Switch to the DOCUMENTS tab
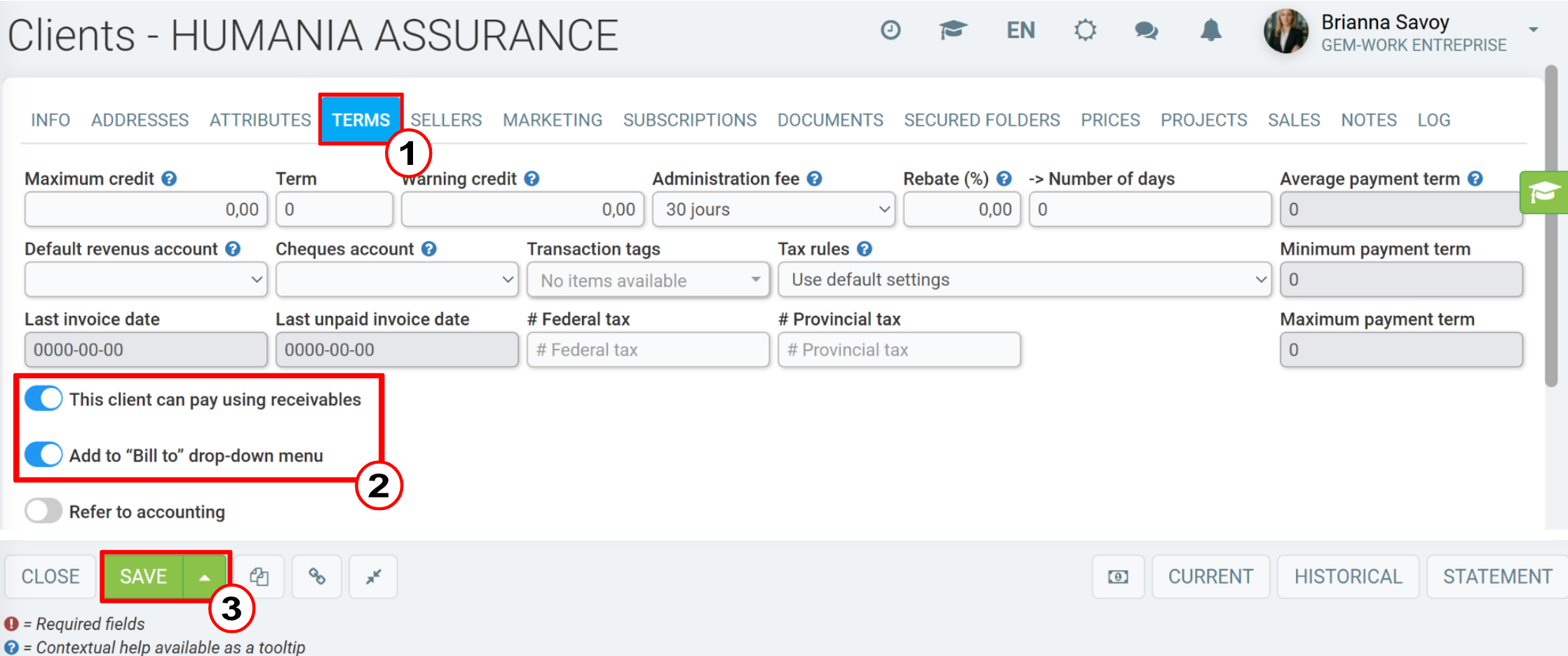Image resolution: width=1568 pixels, height=656 pixels. point(830,120)
